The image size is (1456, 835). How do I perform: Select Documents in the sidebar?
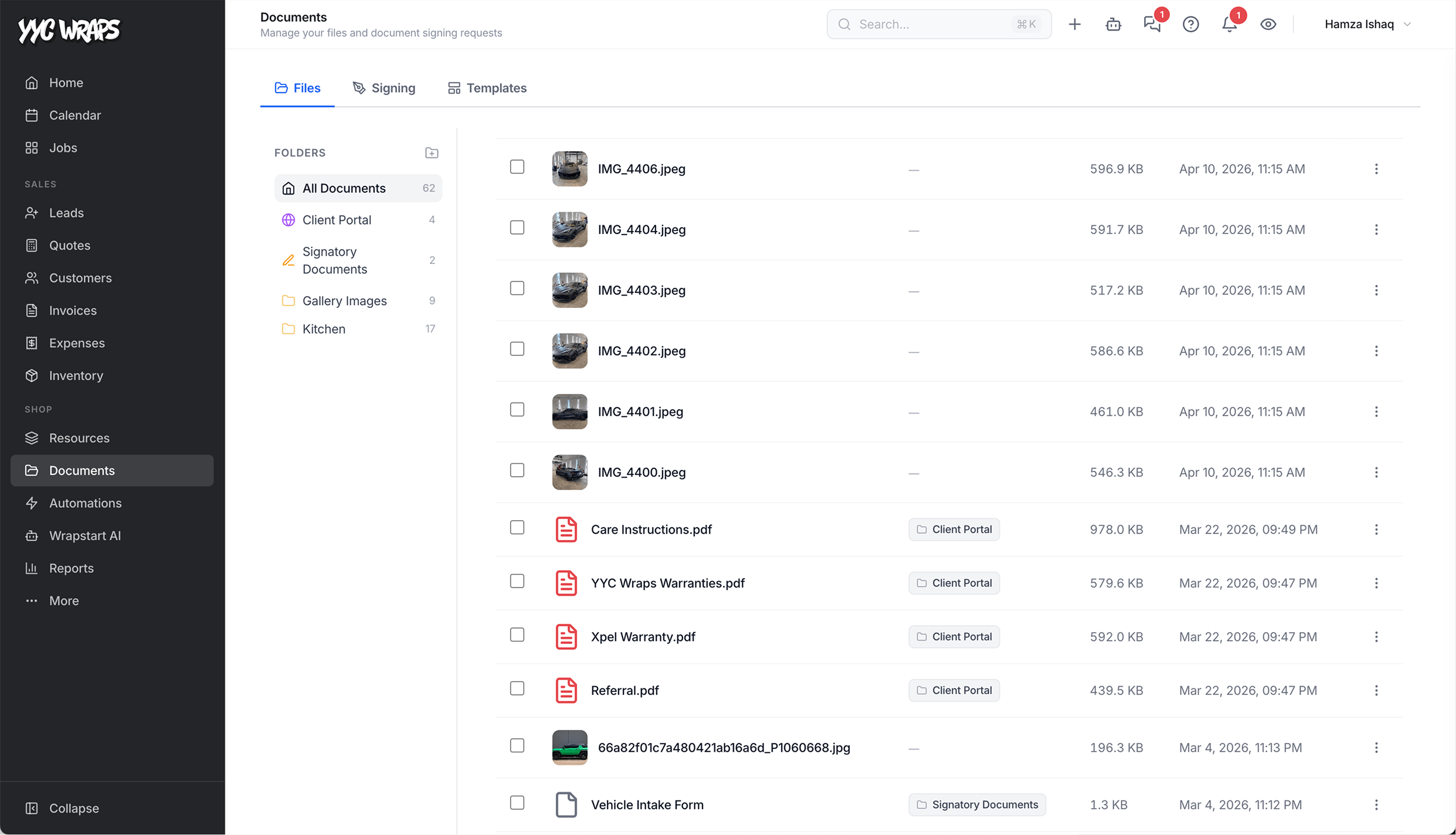coord(112,470)
